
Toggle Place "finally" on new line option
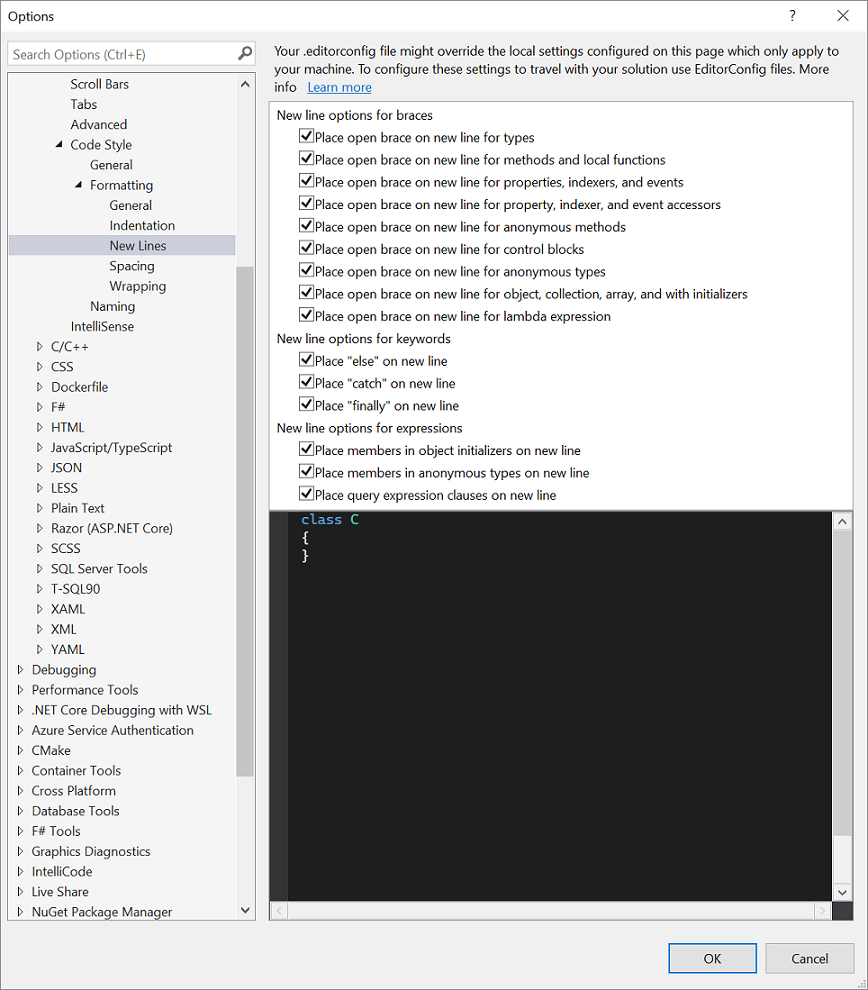(x=306, y=404)
